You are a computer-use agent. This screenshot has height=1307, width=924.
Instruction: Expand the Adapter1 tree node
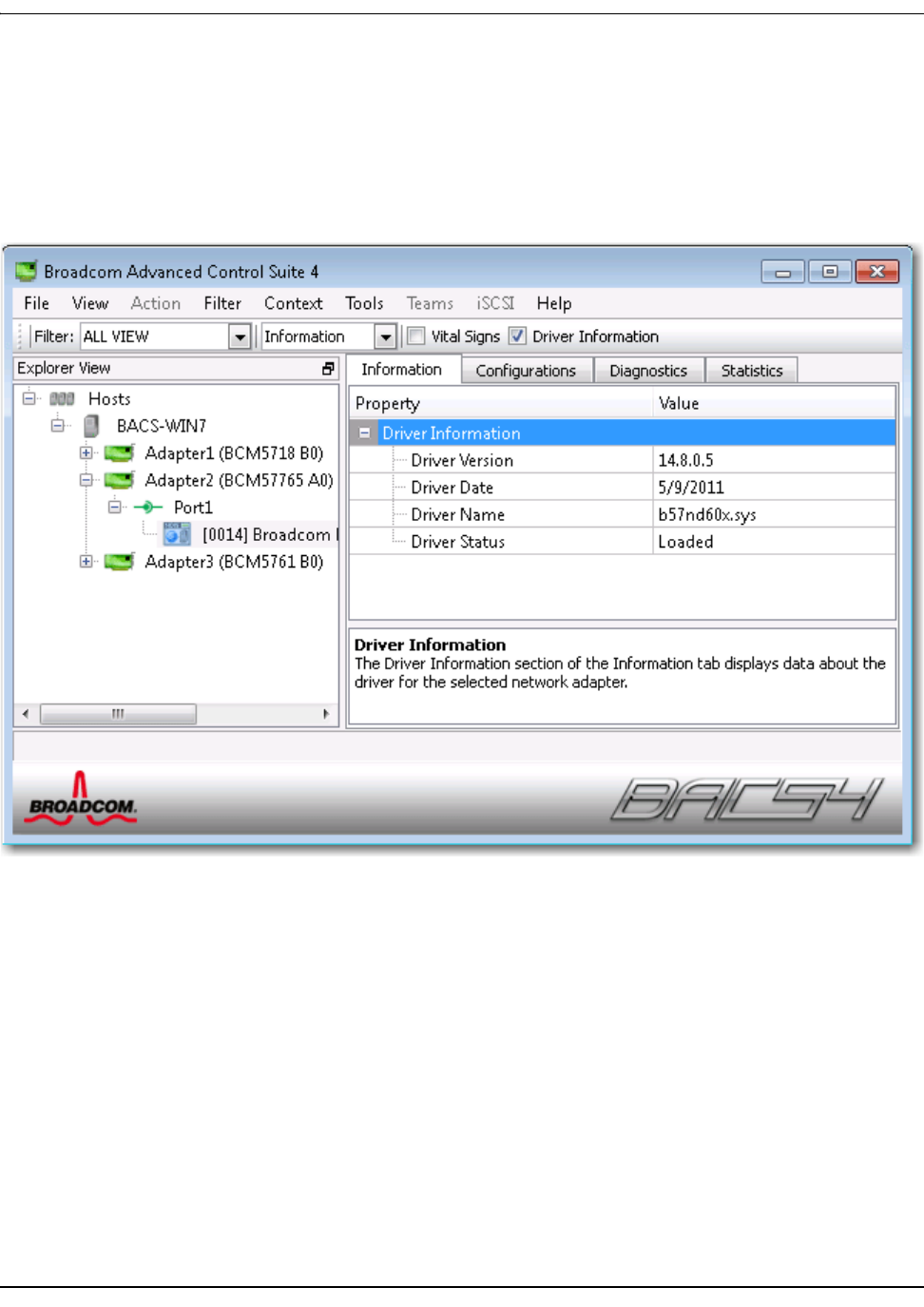tap(87, 452)
